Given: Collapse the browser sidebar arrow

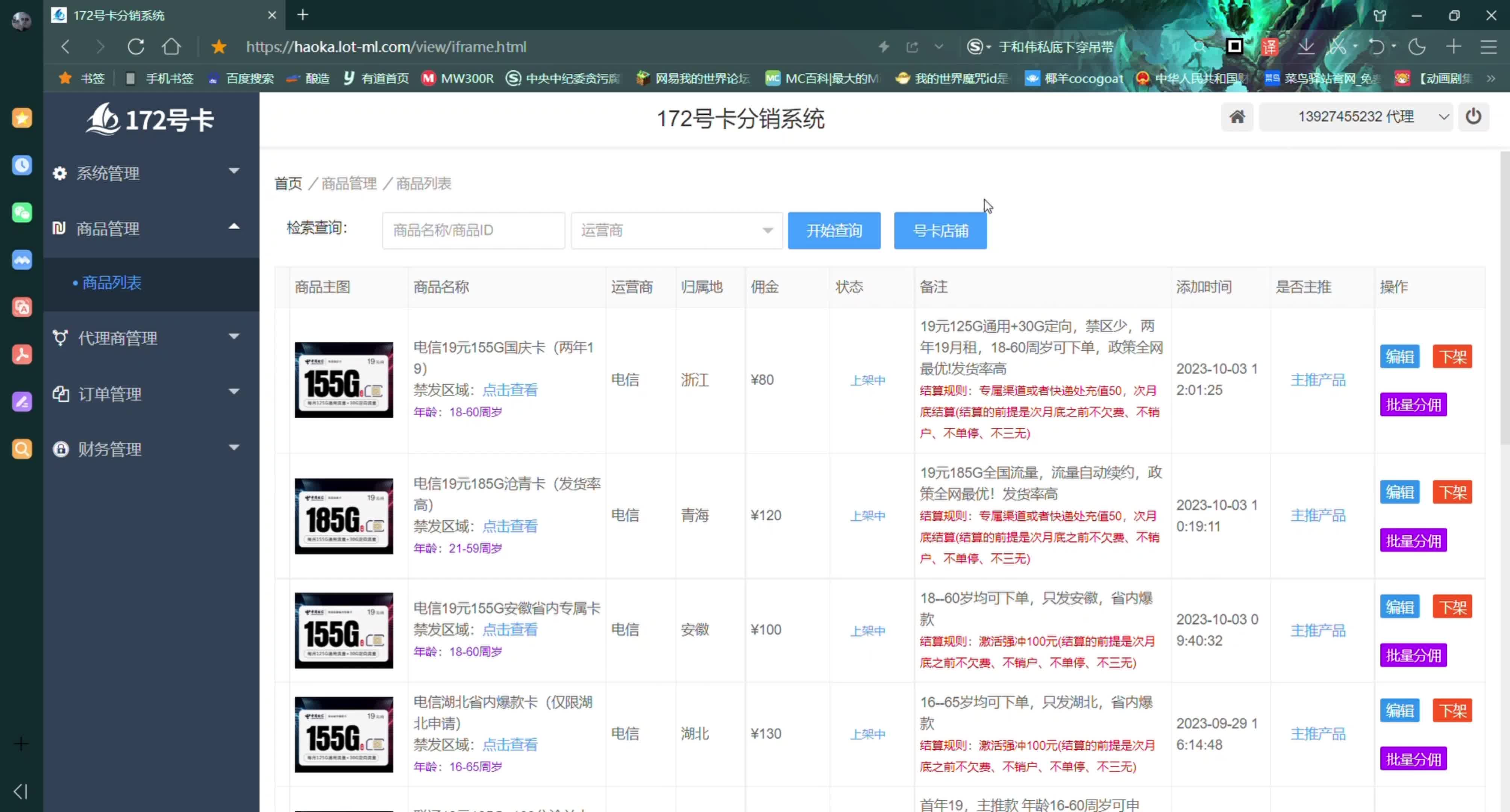Looking at the screenshot, I should point(21,791).
